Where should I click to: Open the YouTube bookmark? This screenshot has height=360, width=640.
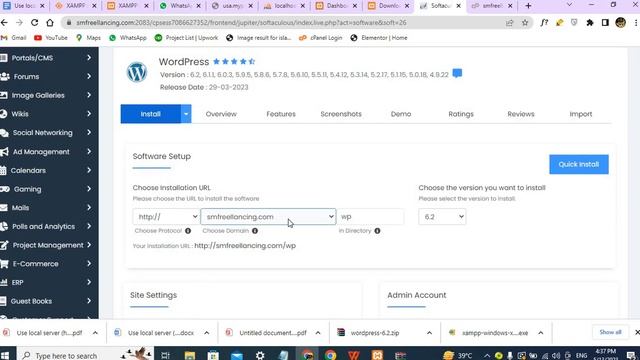click(51, 38)
